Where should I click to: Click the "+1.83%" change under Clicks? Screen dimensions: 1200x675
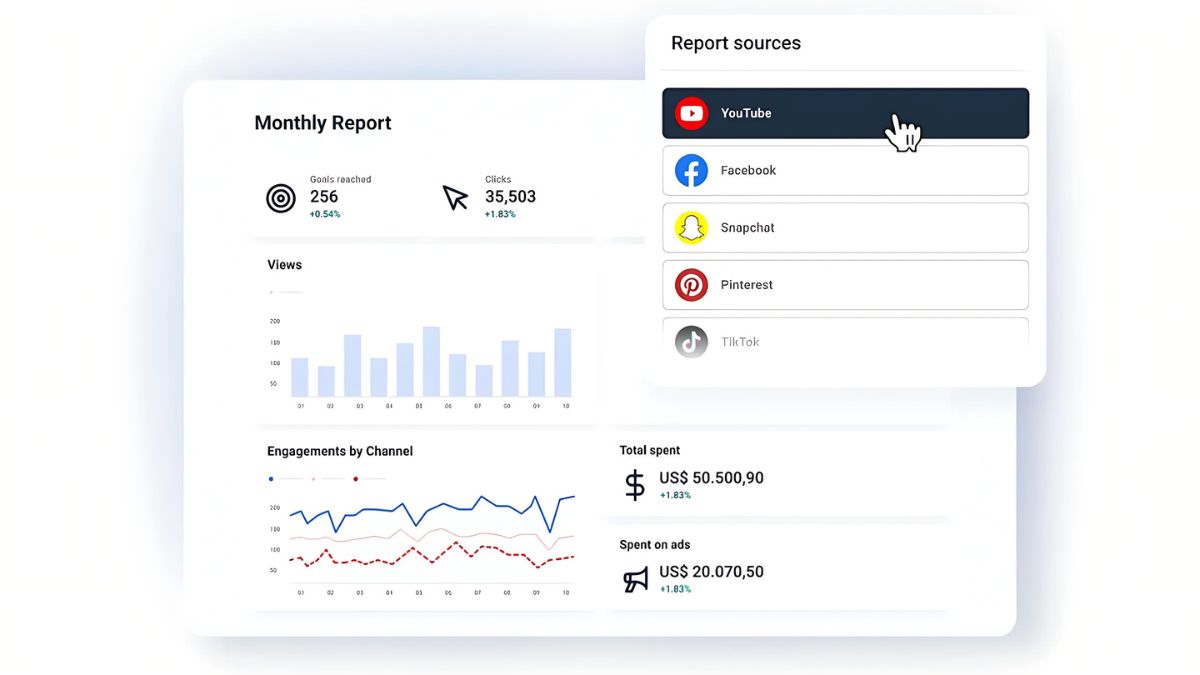point(500,214)
